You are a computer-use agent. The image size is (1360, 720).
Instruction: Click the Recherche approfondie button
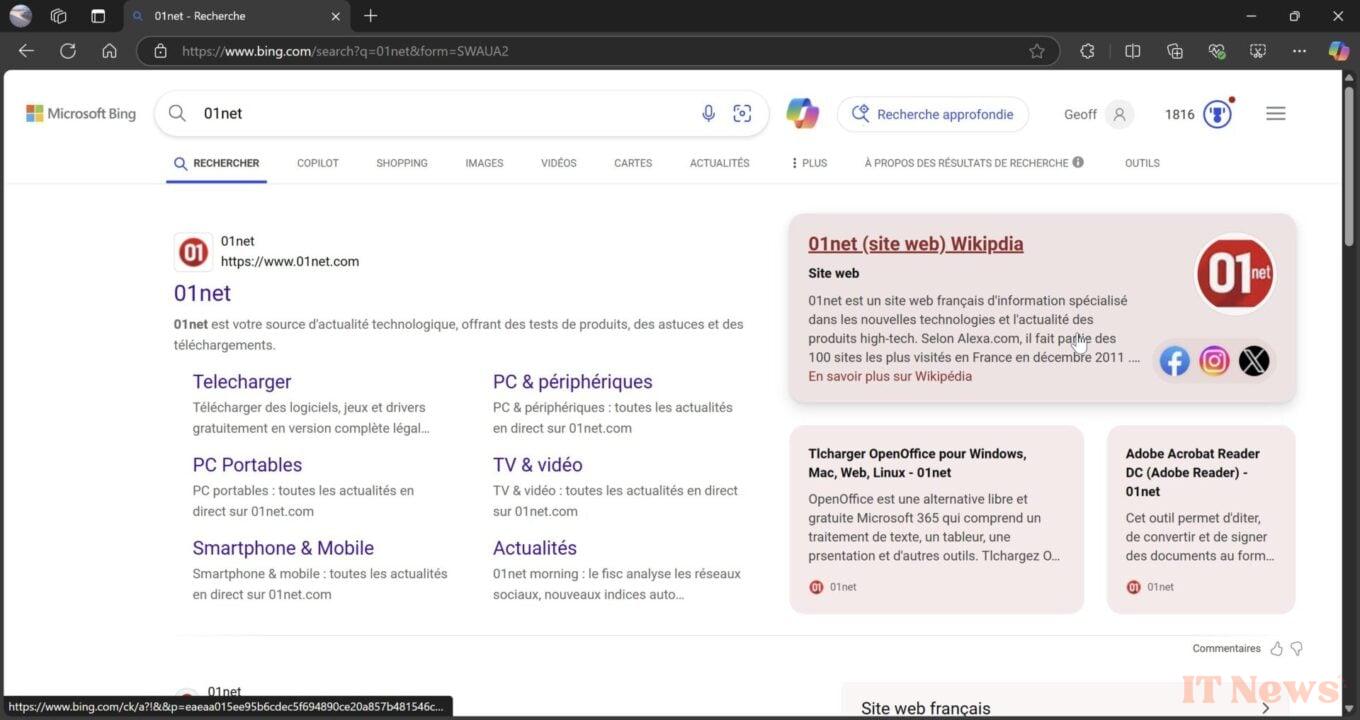(933, 114)
